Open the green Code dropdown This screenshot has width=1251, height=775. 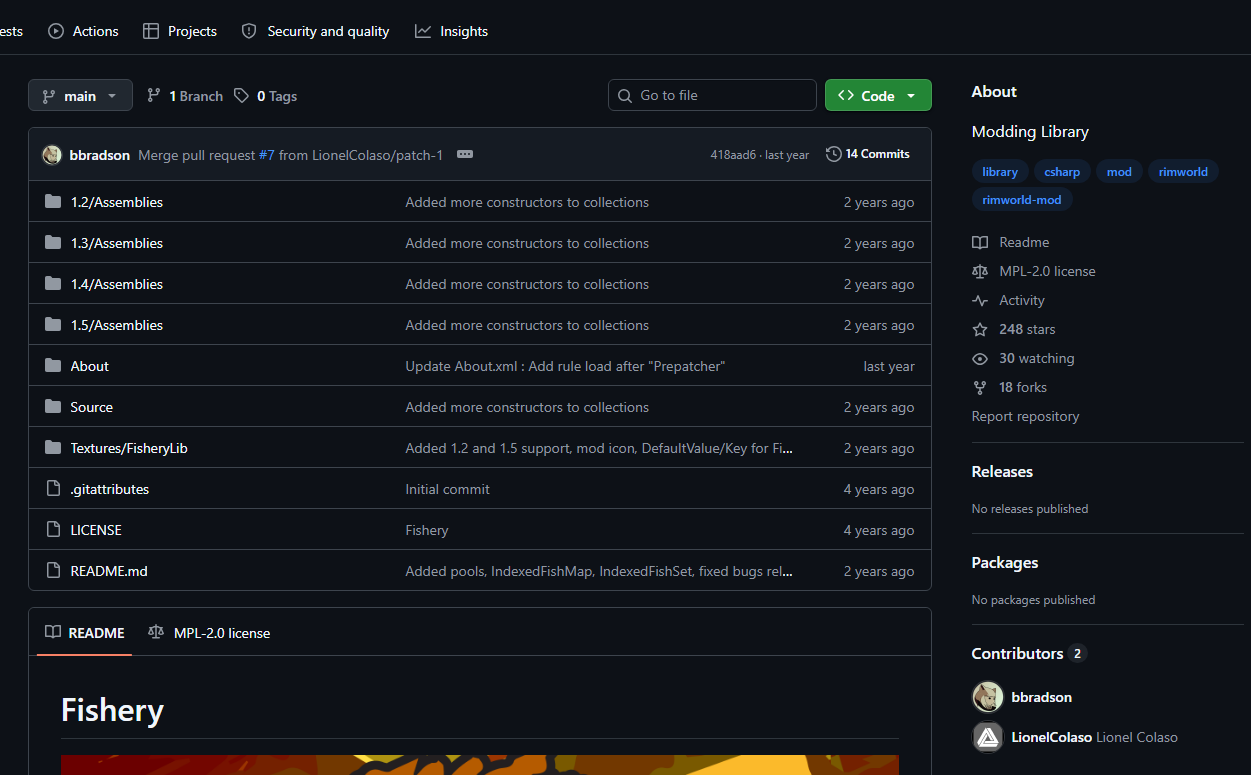click(878, 95)
